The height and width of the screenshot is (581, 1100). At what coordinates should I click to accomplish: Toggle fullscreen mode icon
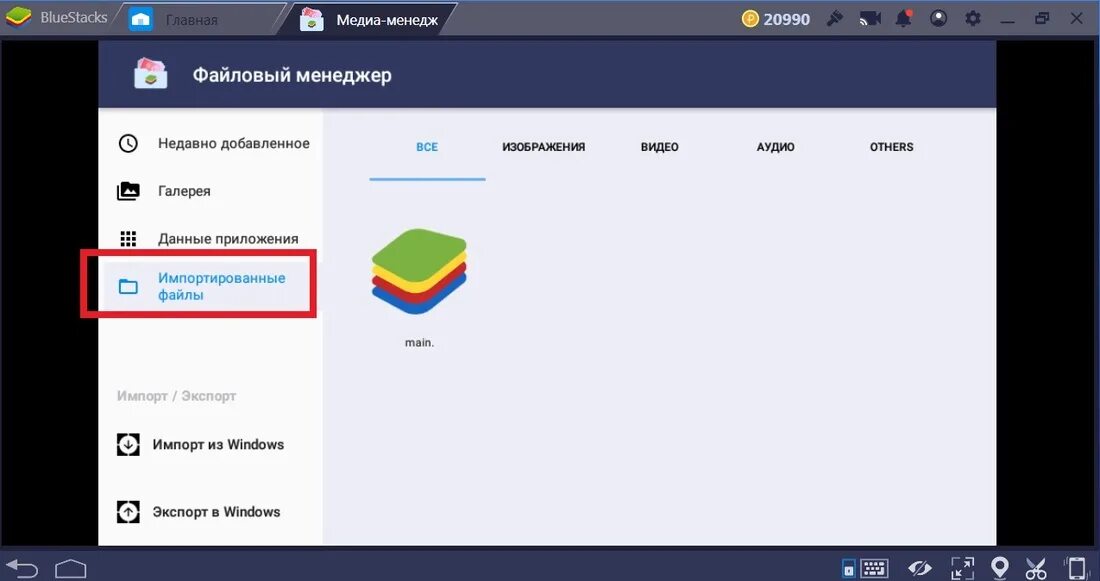[x=962, y=567]
